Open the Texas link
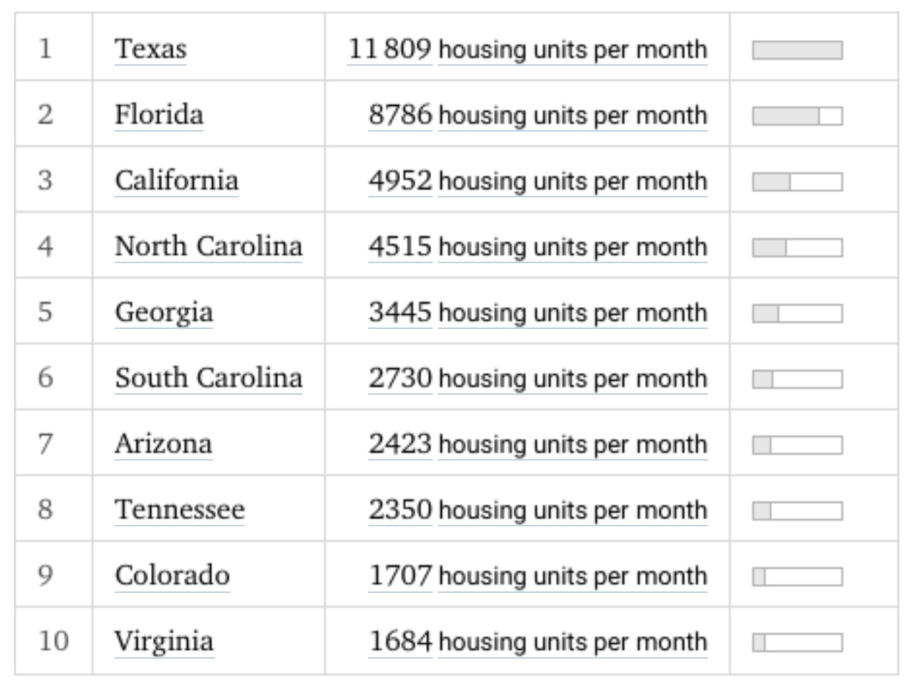The image size is (909, 689). coord(150,49)
